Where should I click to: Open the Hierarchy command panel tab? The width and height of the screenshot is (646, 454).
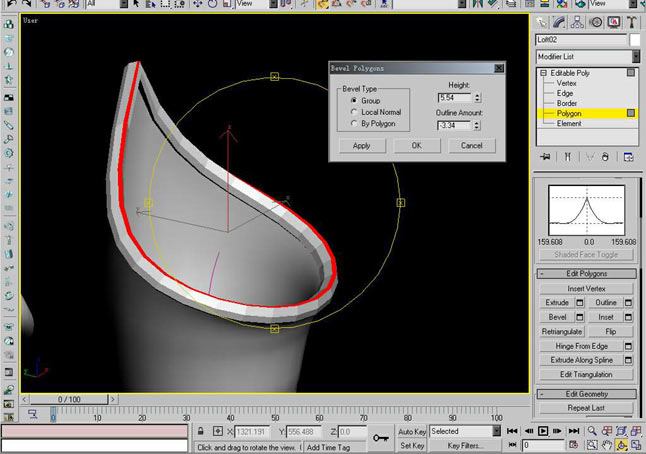577,22
